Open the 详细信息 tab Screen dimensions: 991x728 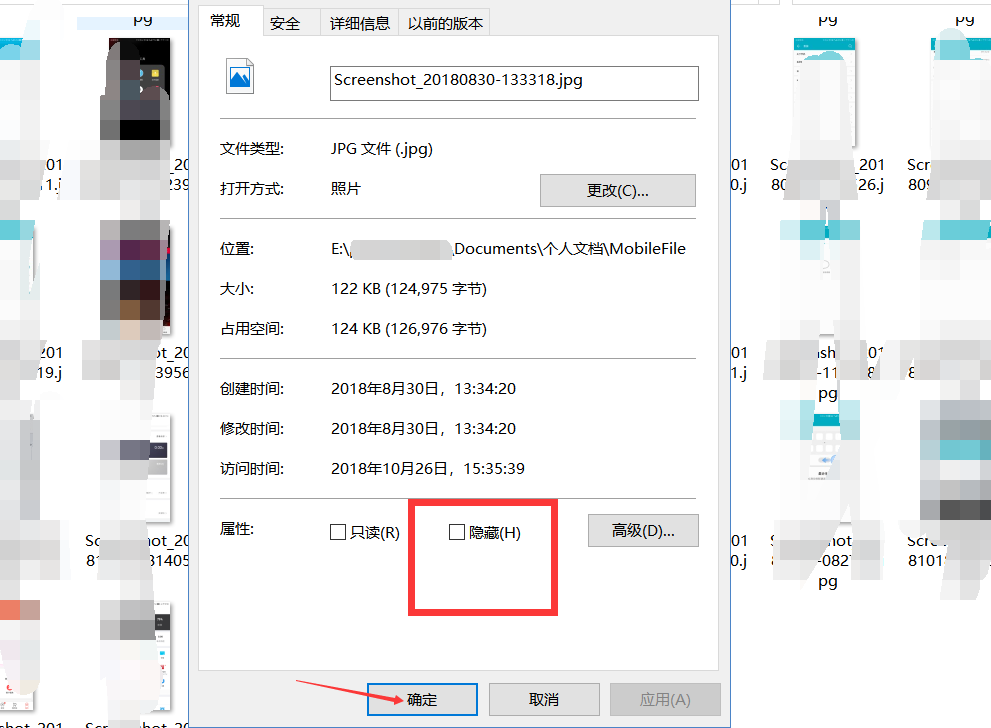click(360, 21)
